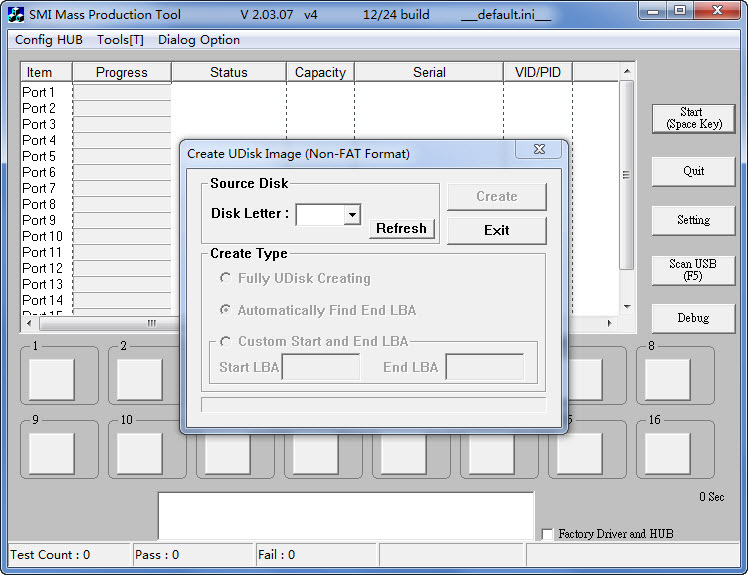Click the Fail : 0 status field
The width and height of the screenshot is (748, 575).
316,555
